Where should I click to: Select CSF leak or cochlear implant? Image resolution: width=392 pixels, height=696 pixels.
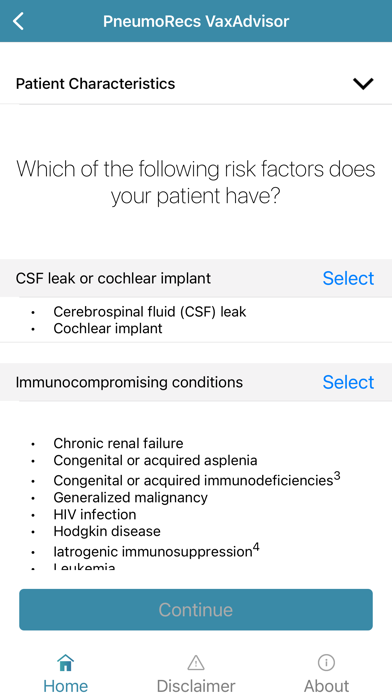tap(348, 278)
